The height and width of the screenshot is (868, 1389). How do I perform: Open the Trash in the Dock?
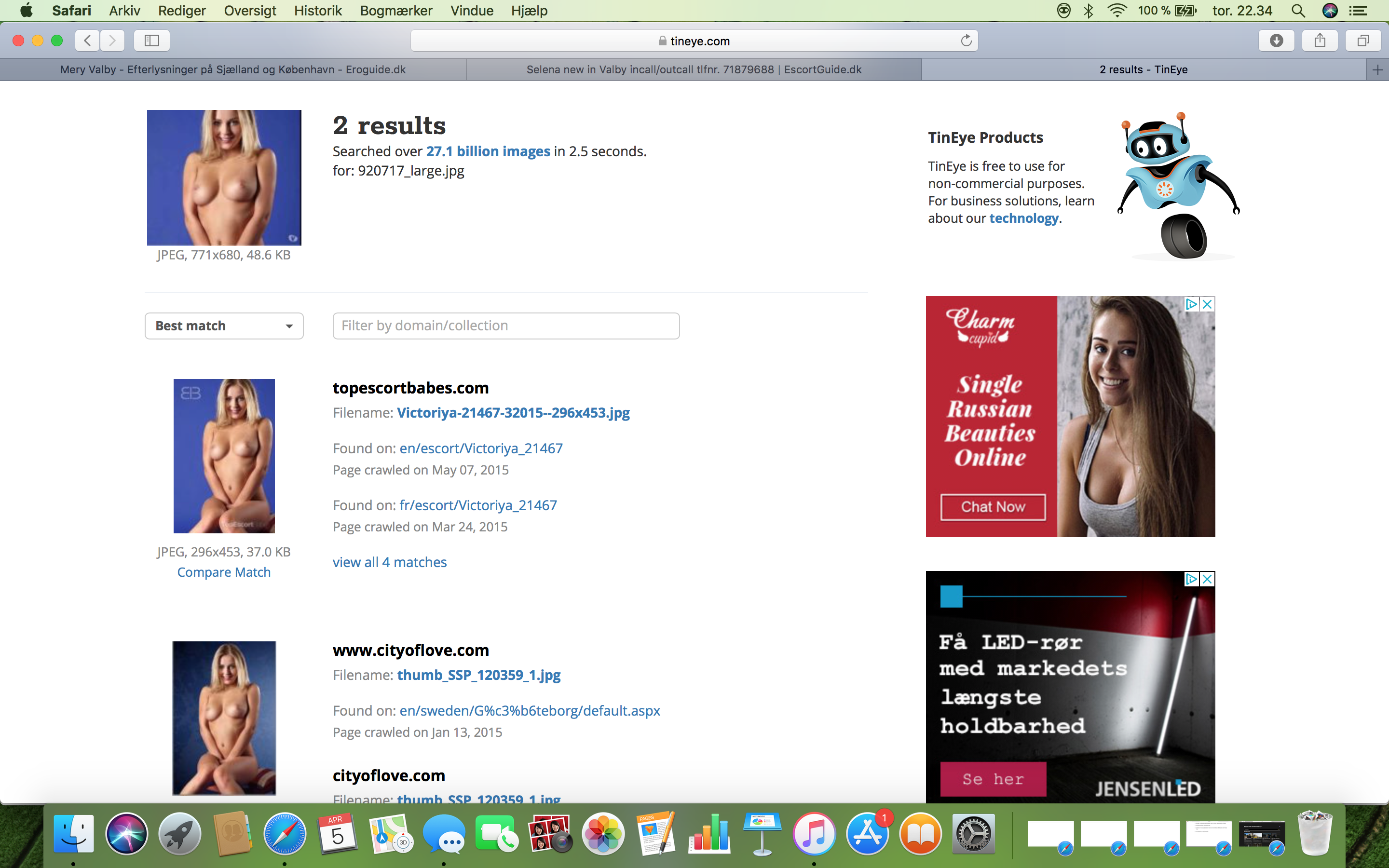(1315, 834)
